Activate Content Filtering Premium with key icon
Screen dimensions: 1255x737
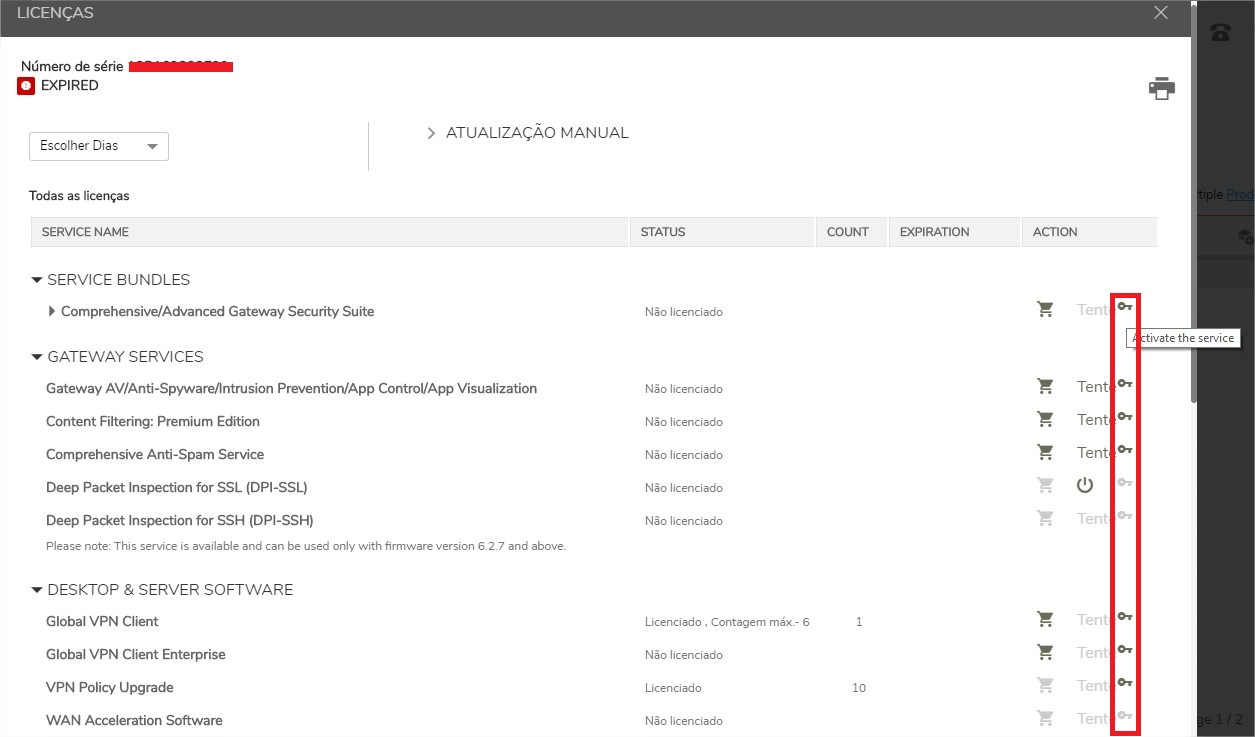pos(1125,417)
